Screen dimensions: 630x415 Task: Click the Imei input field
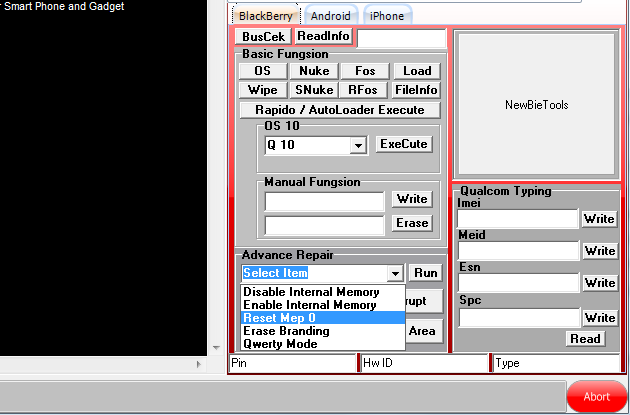pos(518,219)
